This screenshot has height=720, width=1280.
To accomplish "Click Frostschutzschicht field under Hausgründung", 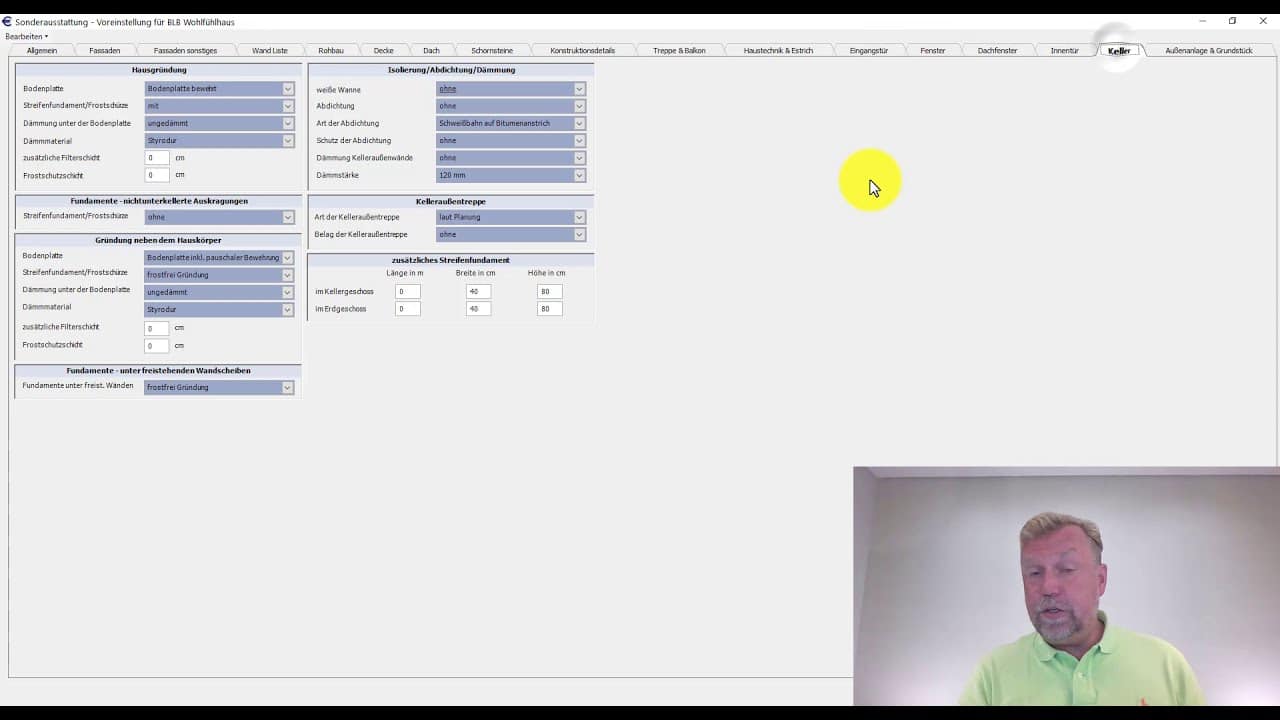I will [157, 175].
